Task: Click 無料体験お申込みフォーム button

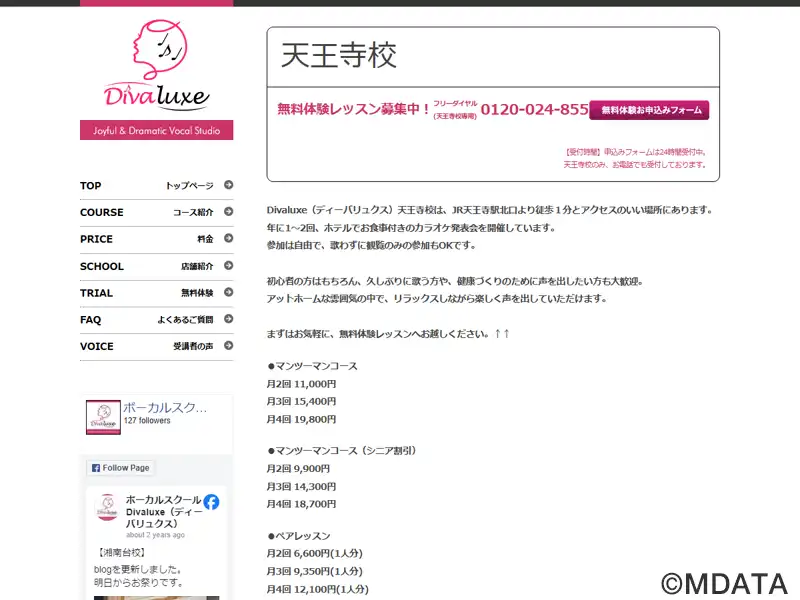Action: (649, 110)
